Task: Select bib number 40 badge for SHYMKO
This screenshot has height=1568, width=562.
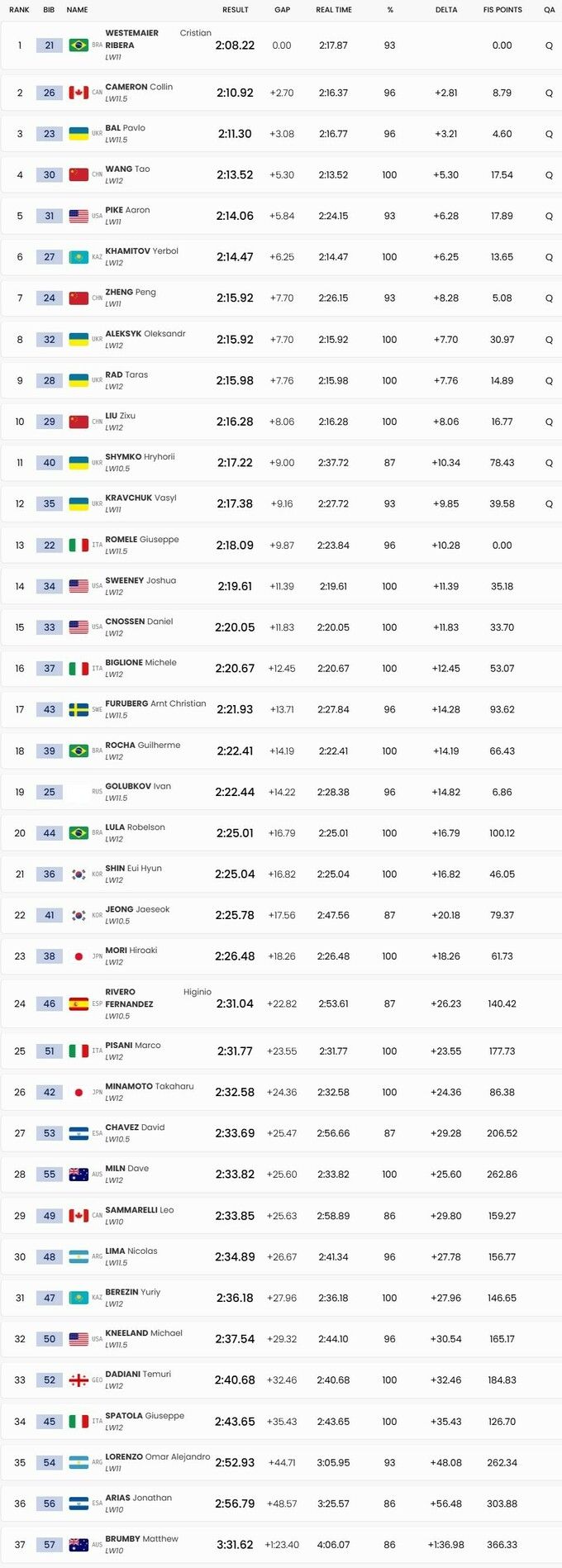Action: coord(50,463)
